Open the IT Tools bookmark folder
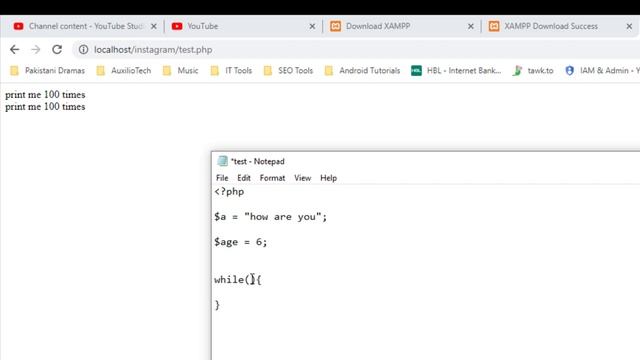The width and height of the screenshot is (640, 360). [231, 71]
